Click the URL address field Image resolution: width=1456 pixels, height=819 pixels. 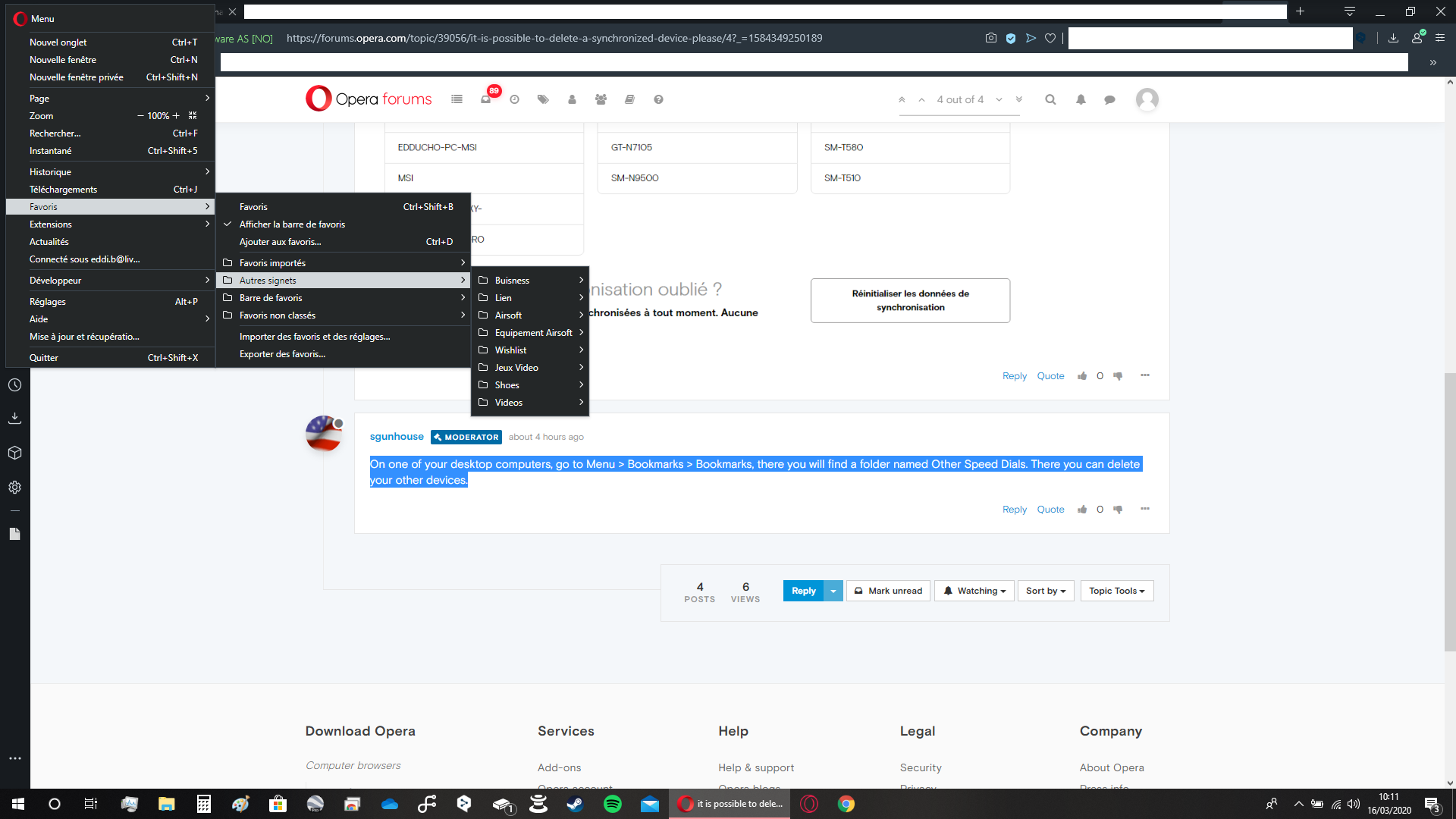click(554, 38)
